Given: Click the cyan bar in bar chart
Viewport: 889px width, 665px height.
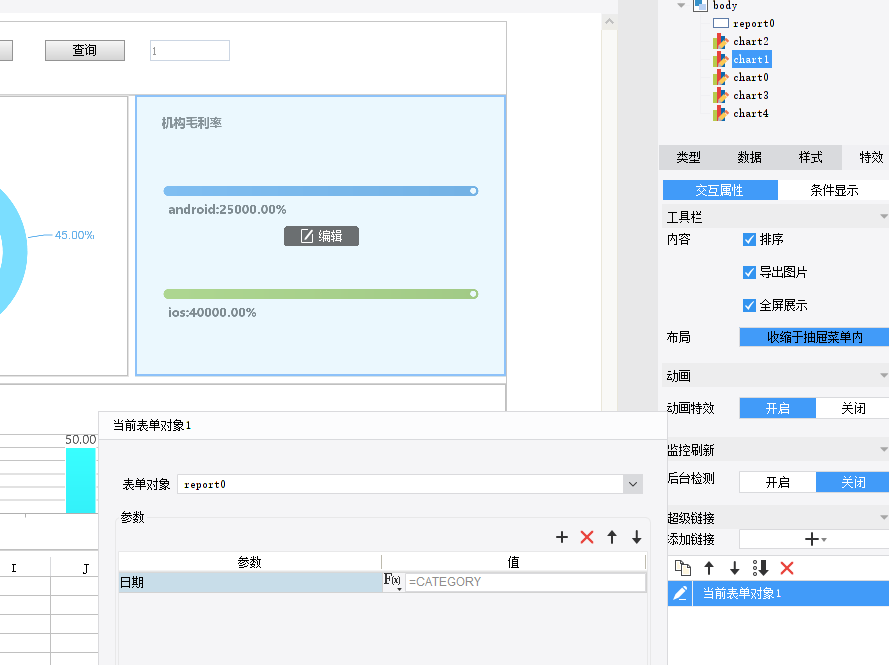Looking at the screenshot, I should pyautogui.click(x=81, y=481).
